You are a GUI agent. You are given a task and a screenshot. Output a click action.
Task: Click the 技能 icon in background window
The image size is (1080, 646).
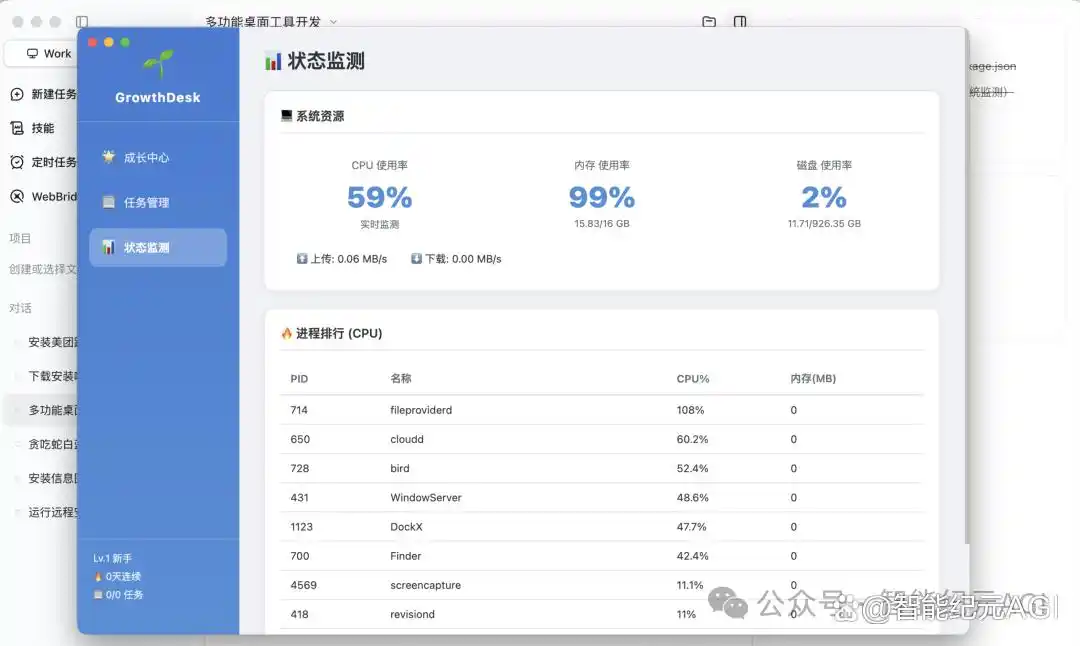17,128
